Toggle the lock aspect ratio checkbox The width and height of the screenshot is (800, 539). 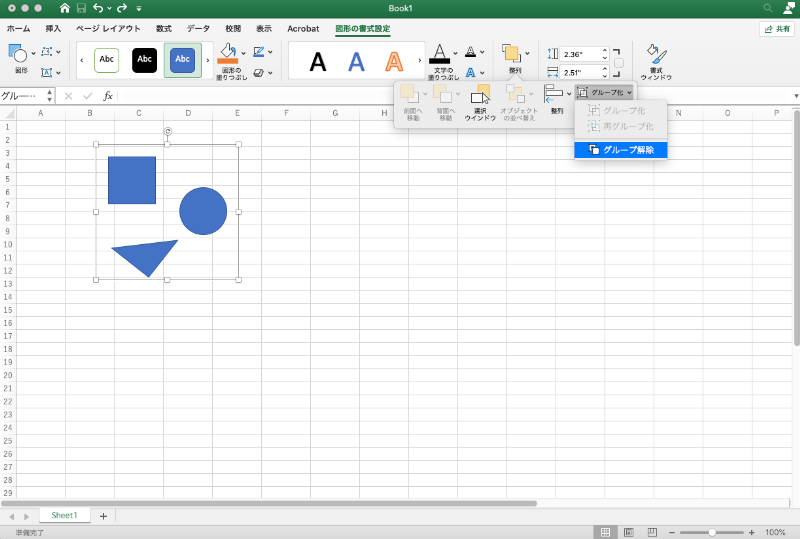618,63
